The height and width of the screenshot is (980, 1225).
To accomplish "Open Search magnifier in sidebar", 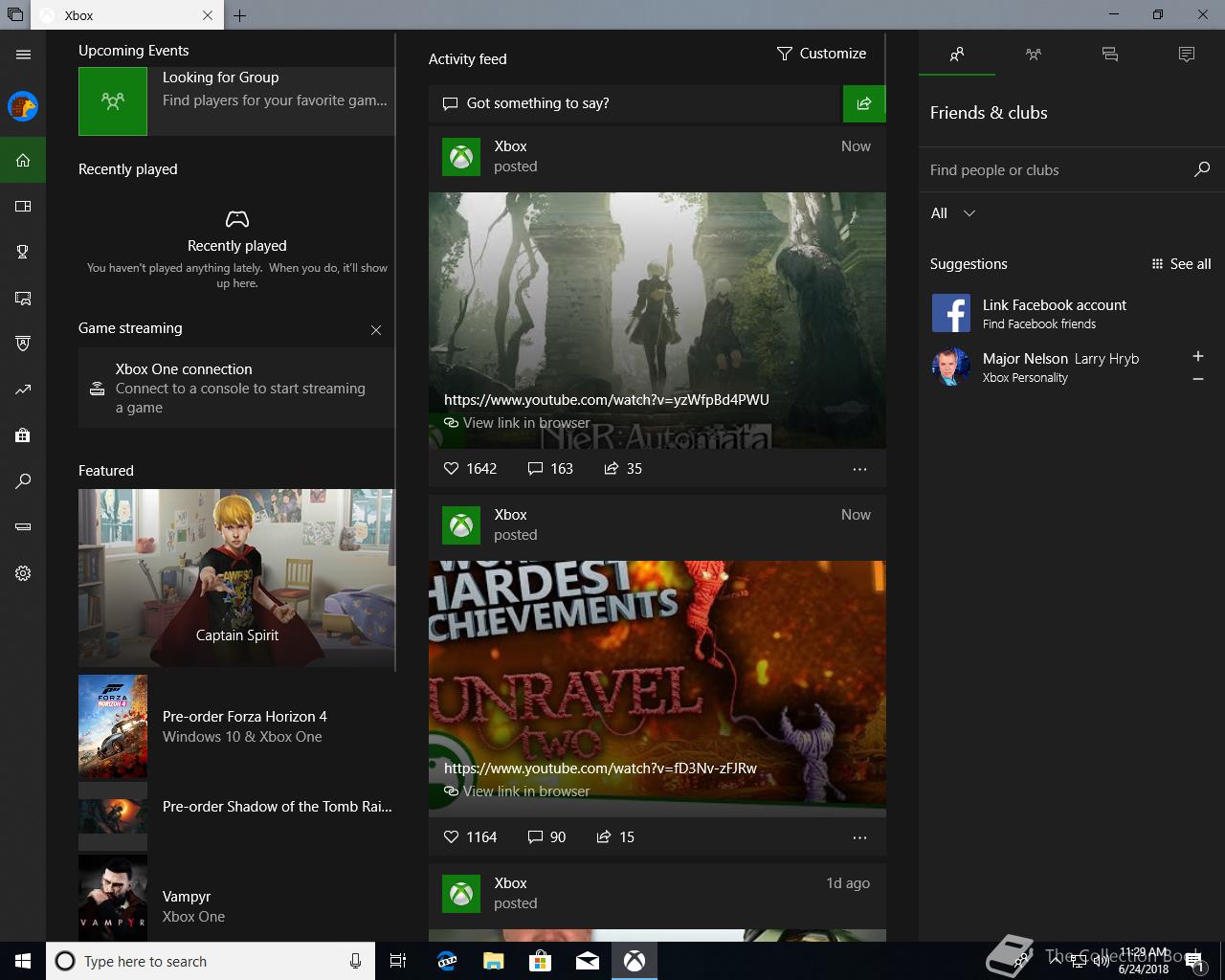I will [x=23, y=481].
